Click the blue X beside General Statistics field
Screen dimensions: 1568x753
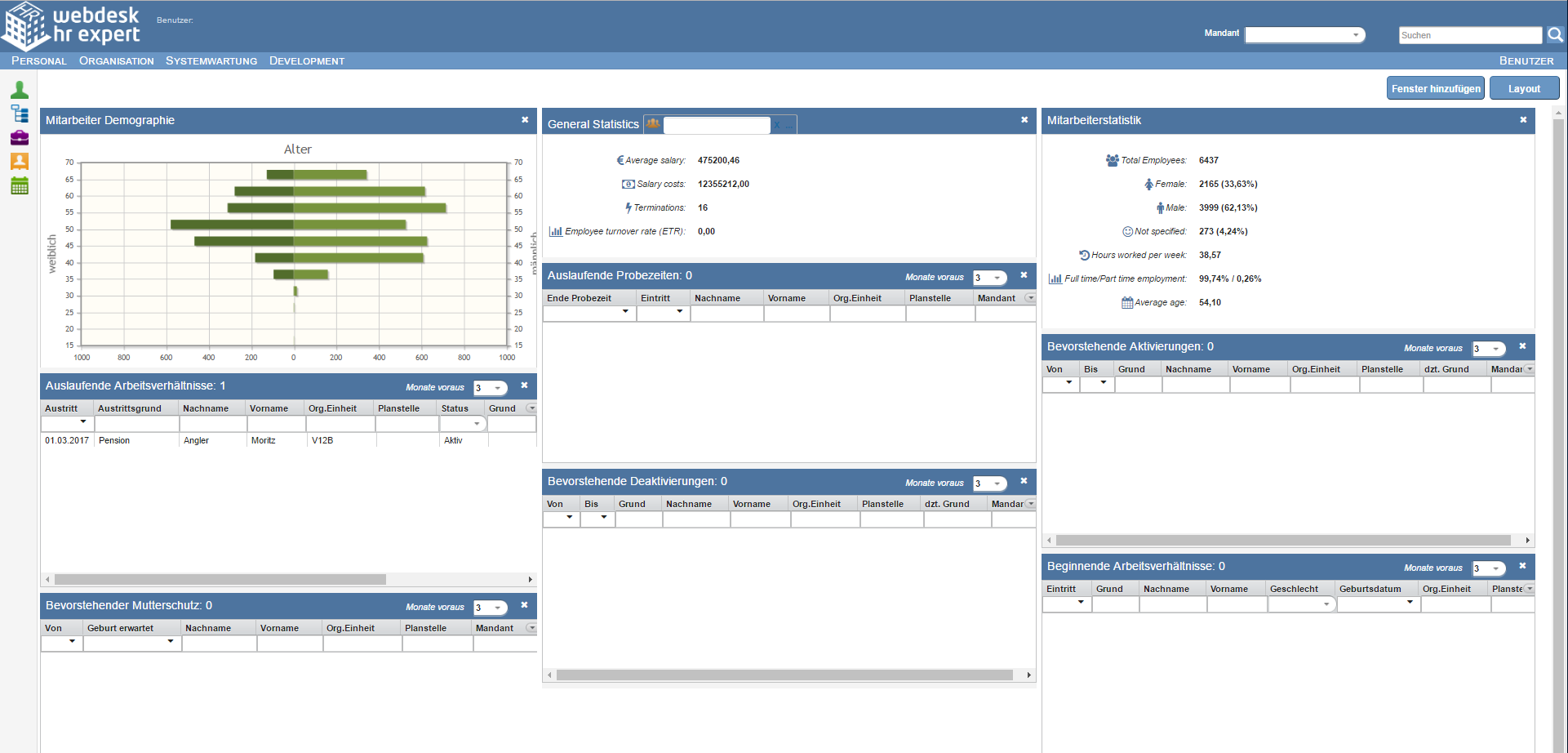[x=778, y=125]
